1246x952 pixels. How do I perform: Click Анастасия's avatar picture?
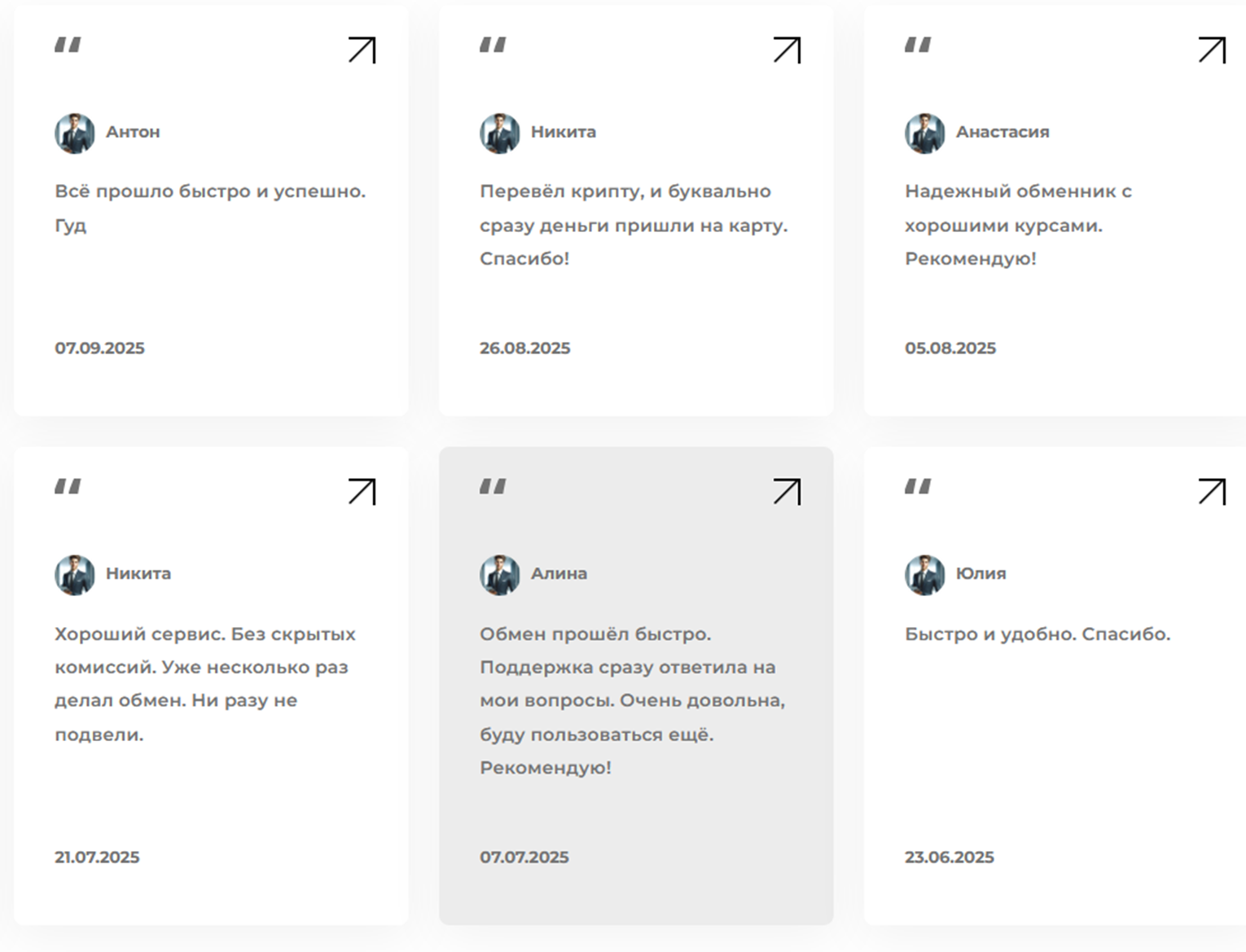pos(925,133)
